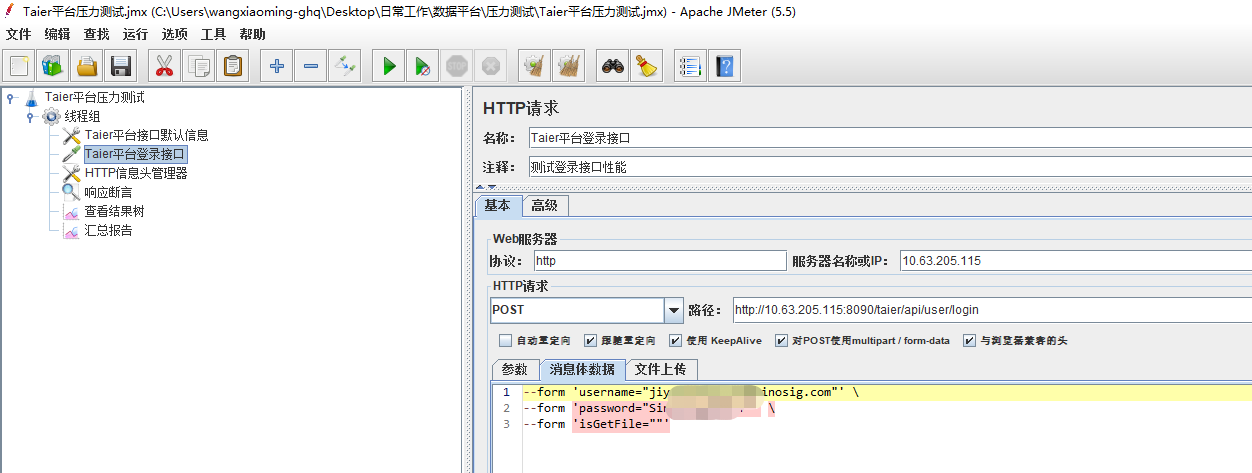The width and height of the screenshot is (1252, 473).
Task: Click body data line with username
Action: (x=885, y=392)
